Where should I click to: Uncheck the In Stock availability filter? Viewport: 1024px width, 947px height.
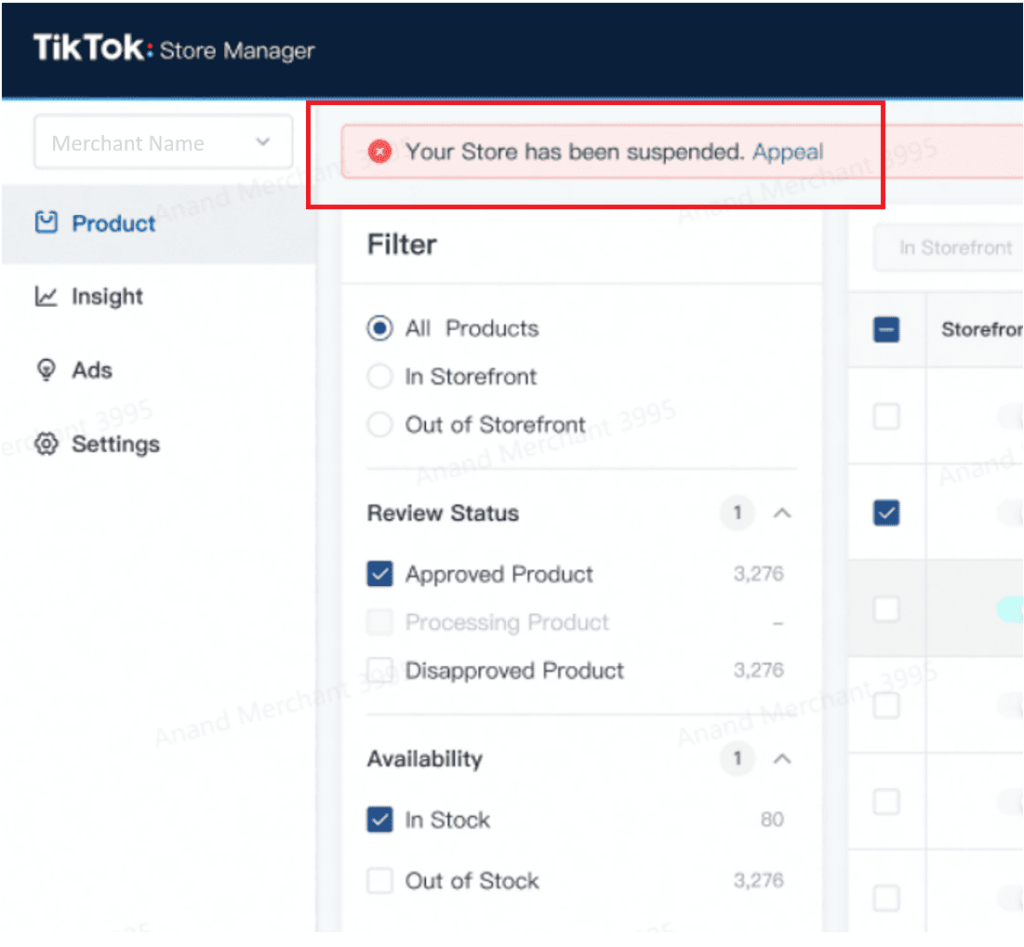coord(380,820)
